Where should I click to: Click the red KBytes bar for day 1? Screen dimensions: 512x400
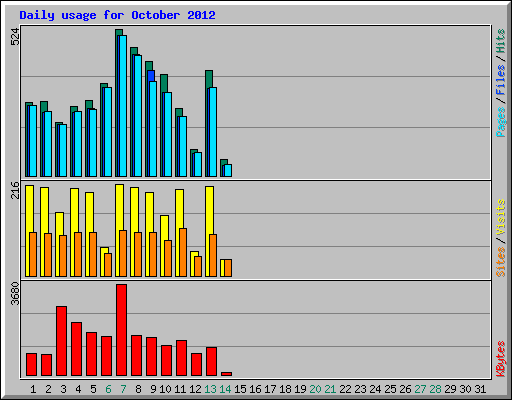(31, 365)
